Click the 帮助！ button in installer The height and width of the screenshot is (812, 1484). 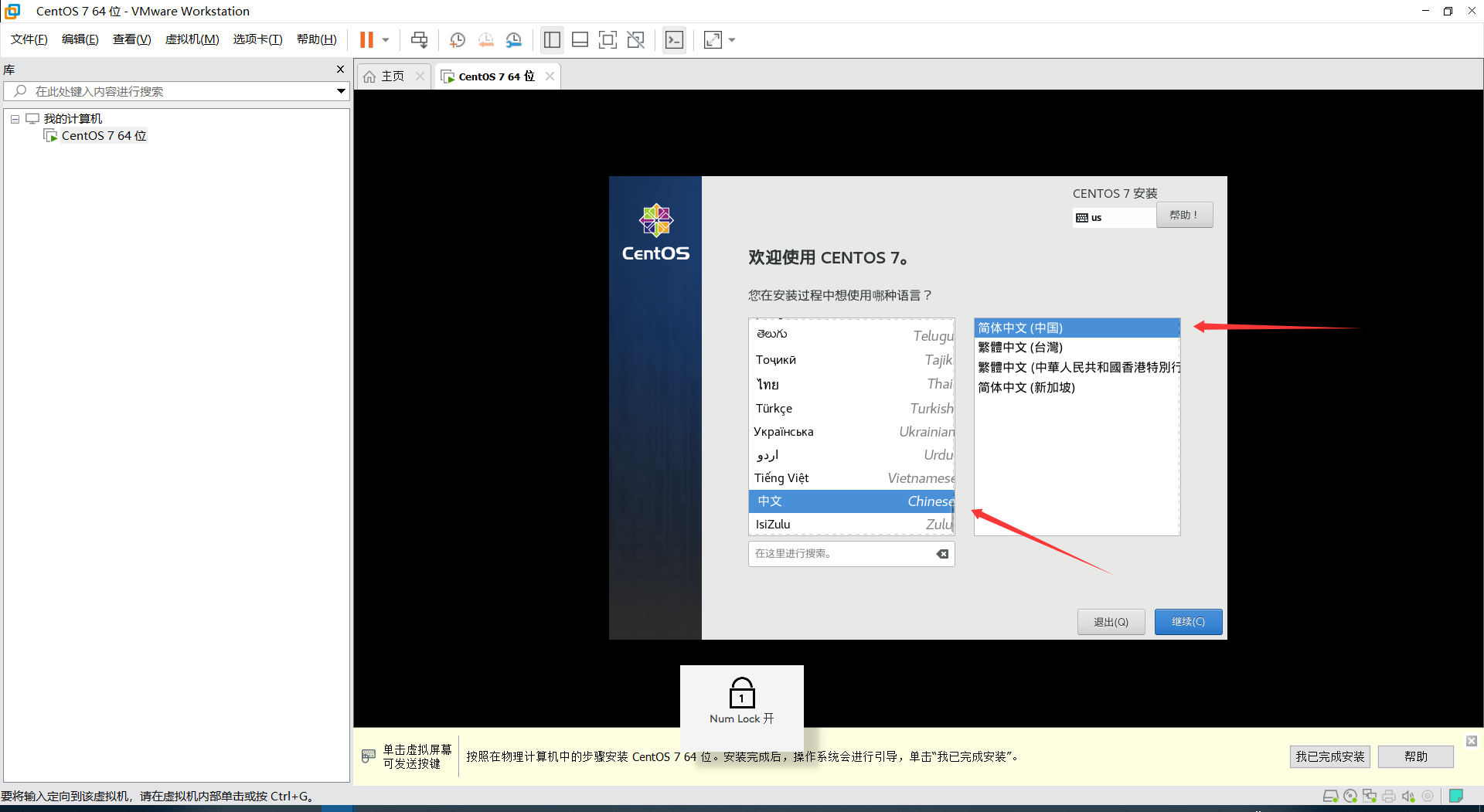(1184, 215)
